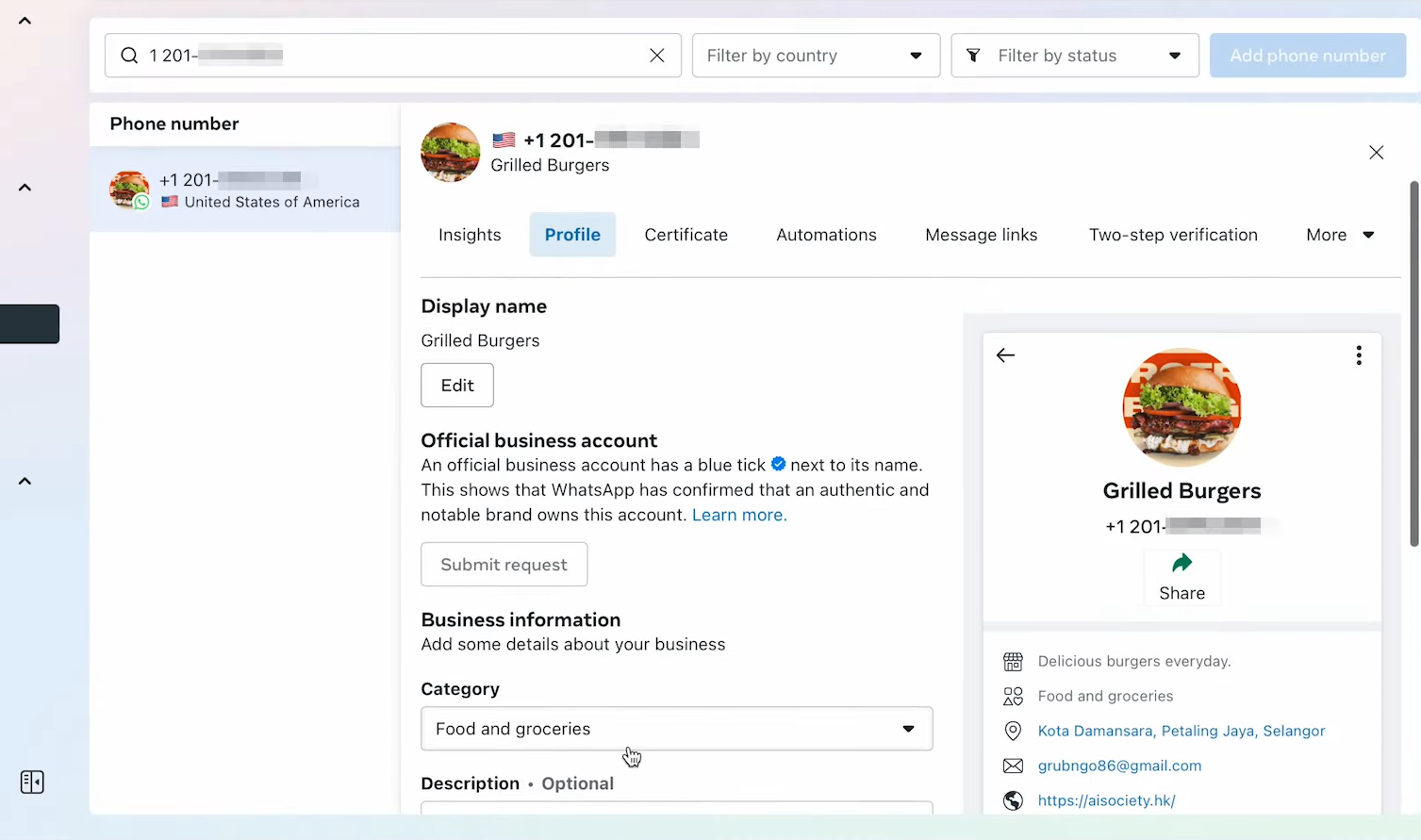The width and height of the screenshot is (1421, 840).
Task: Click the back arrow in profile preview
Action: click(x=1006, y=355)
